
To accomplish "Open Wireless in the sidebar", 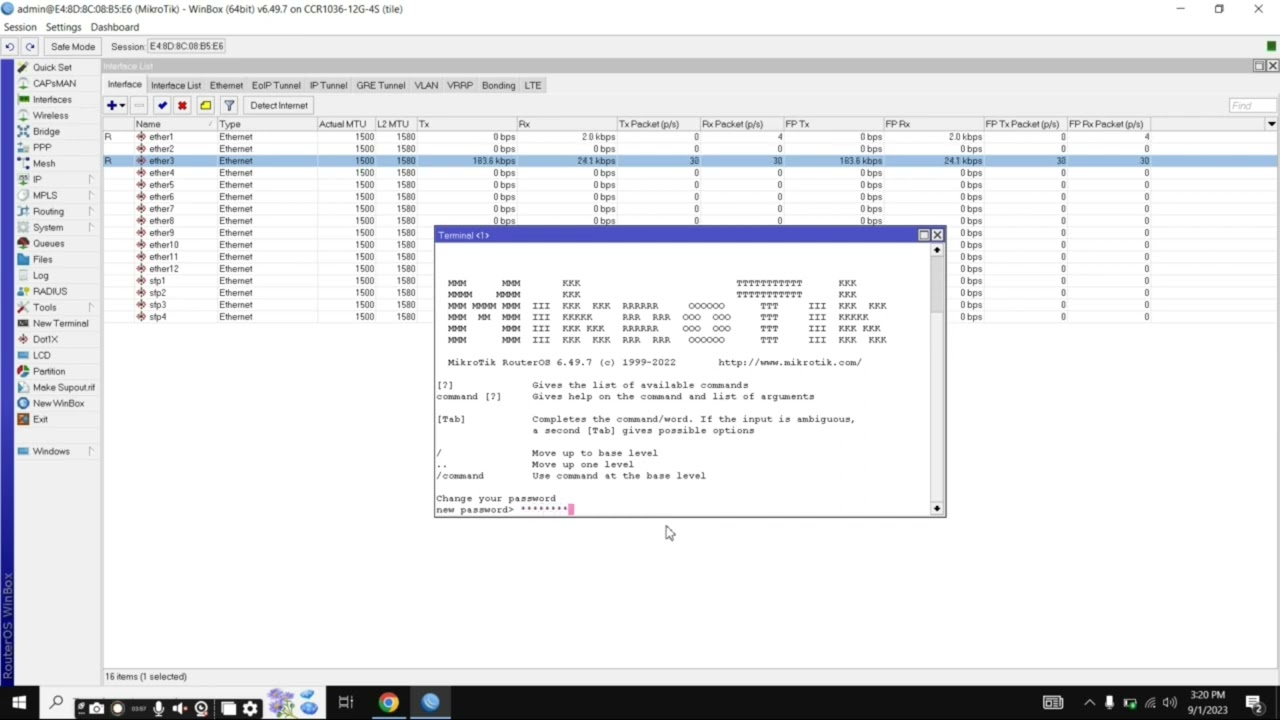I will coord(50,116).
